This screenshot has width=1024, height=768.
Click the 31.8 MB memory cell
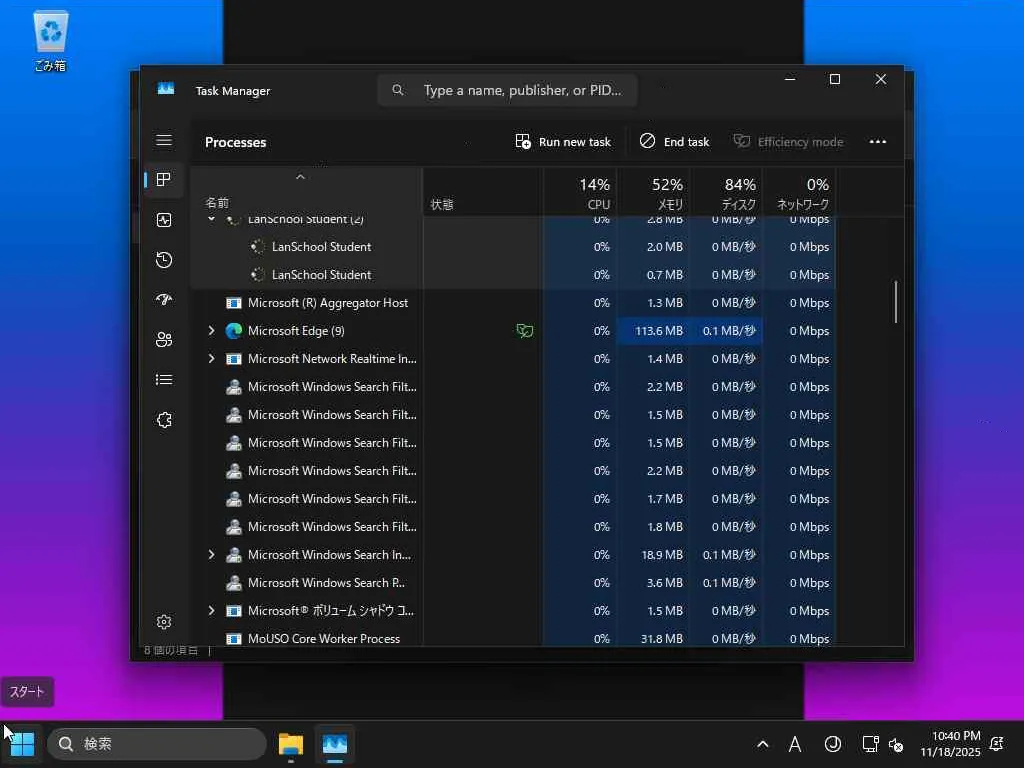click(x=654, y=638)
